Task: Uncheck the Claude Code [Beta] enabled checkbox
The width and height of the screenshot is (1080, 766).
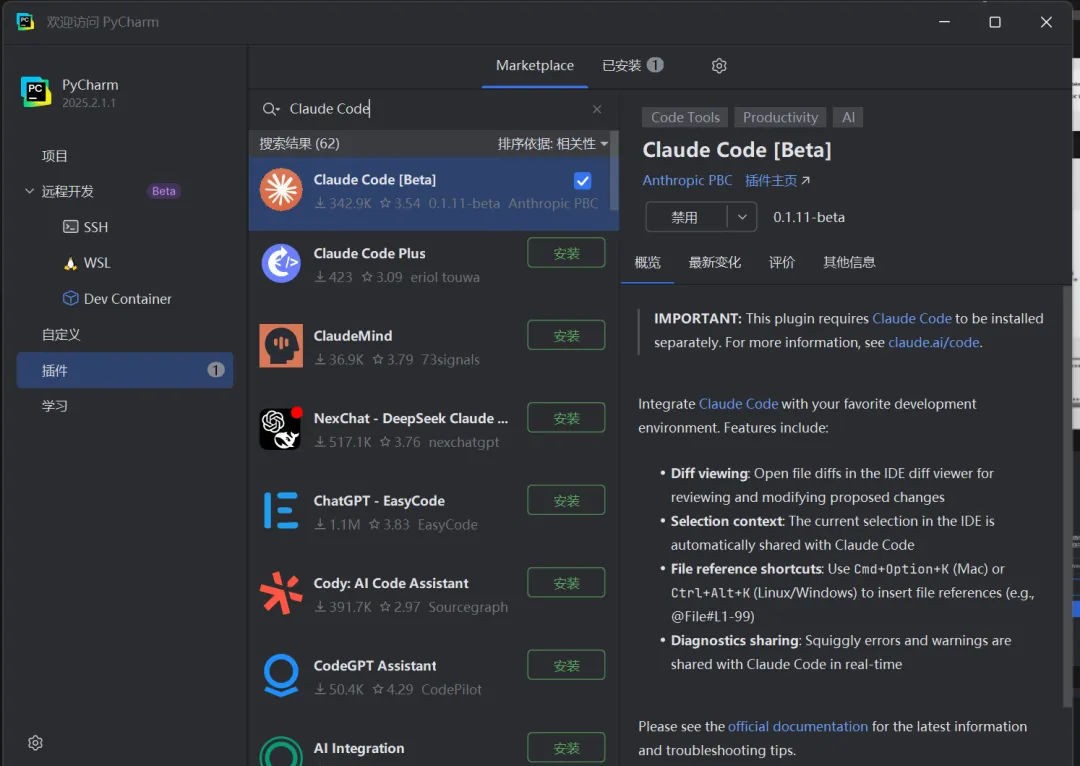Action: [583, 180]
